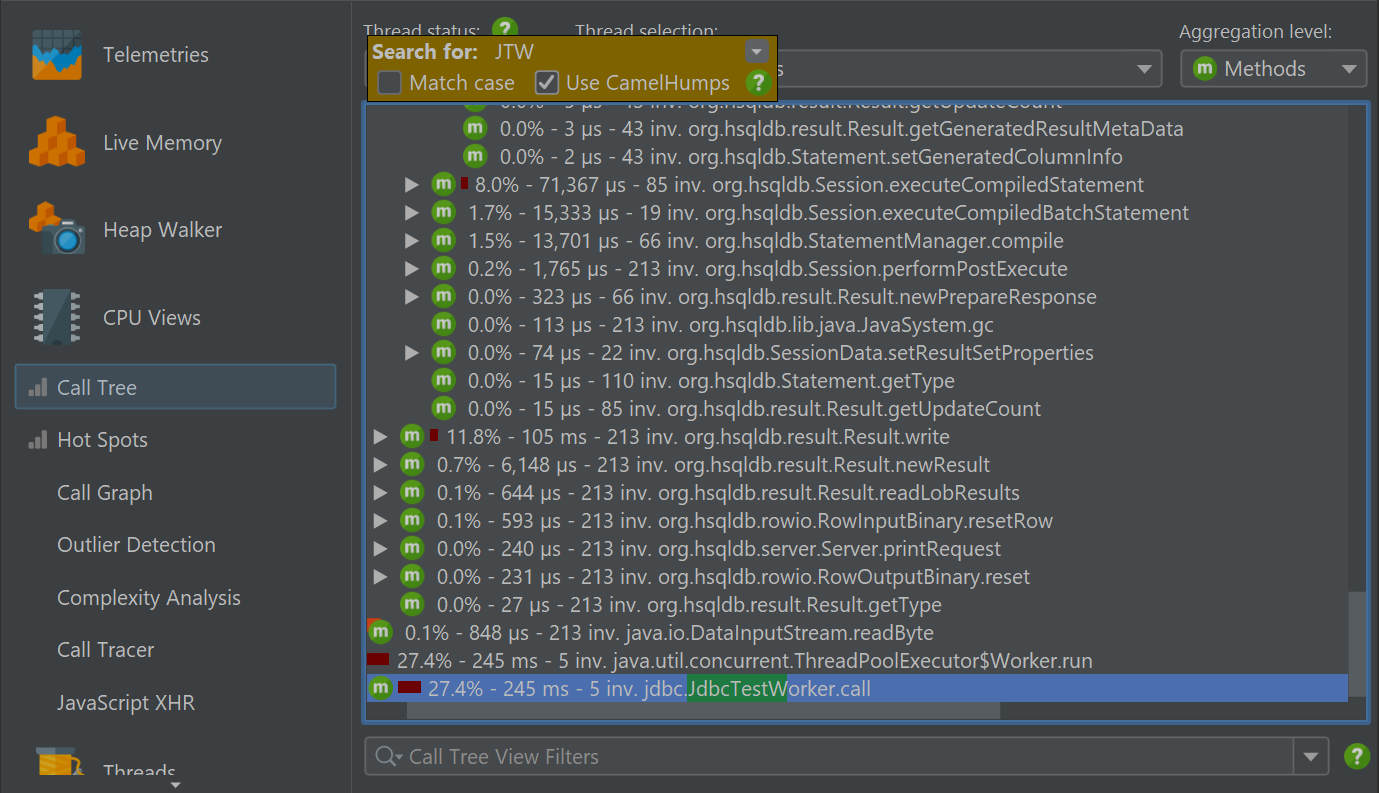Open the Telemetries section icon

56,55
